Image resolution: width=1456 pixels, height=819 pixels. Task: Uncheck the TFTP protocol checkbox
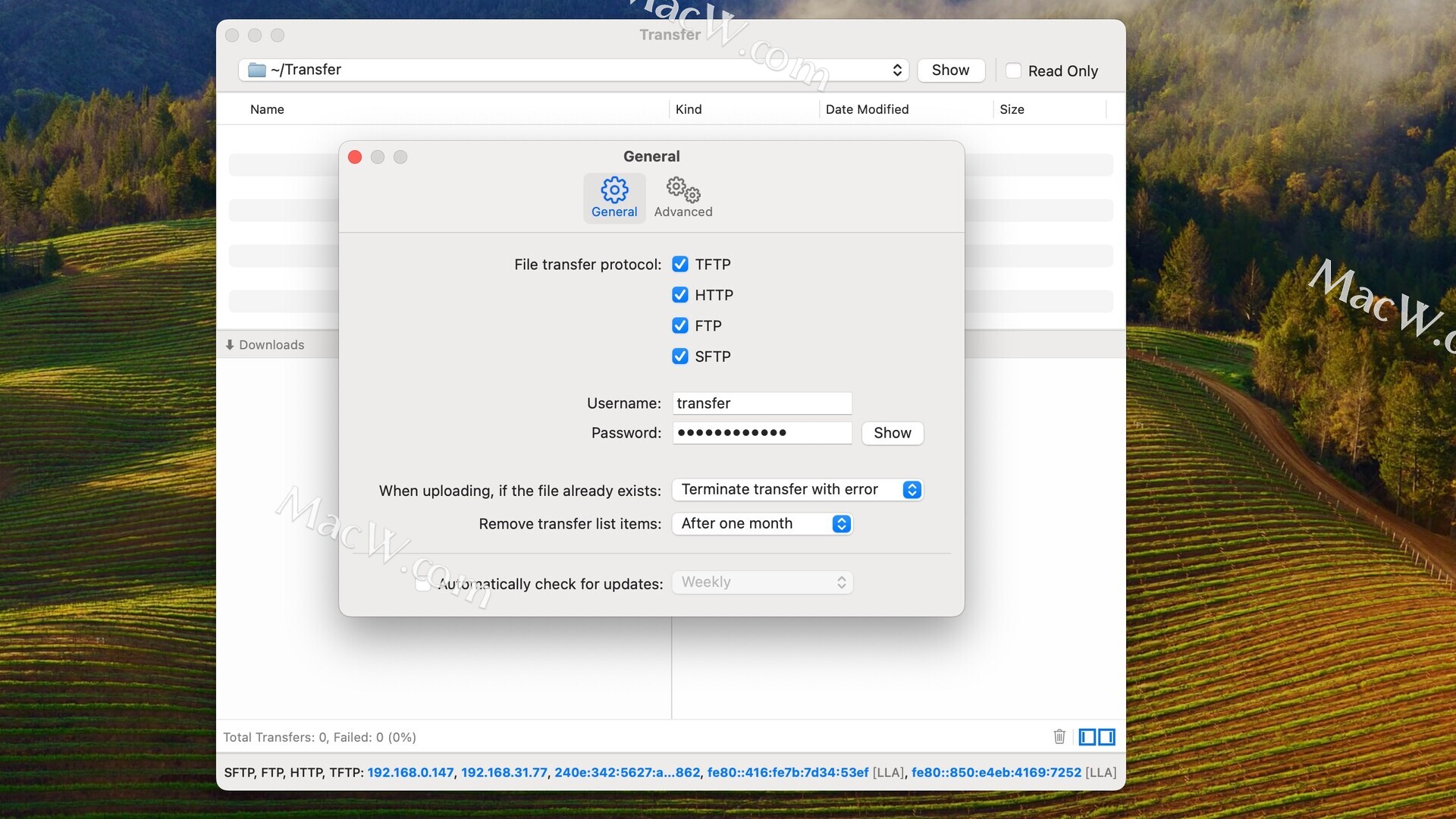click(x=680, y=264)
